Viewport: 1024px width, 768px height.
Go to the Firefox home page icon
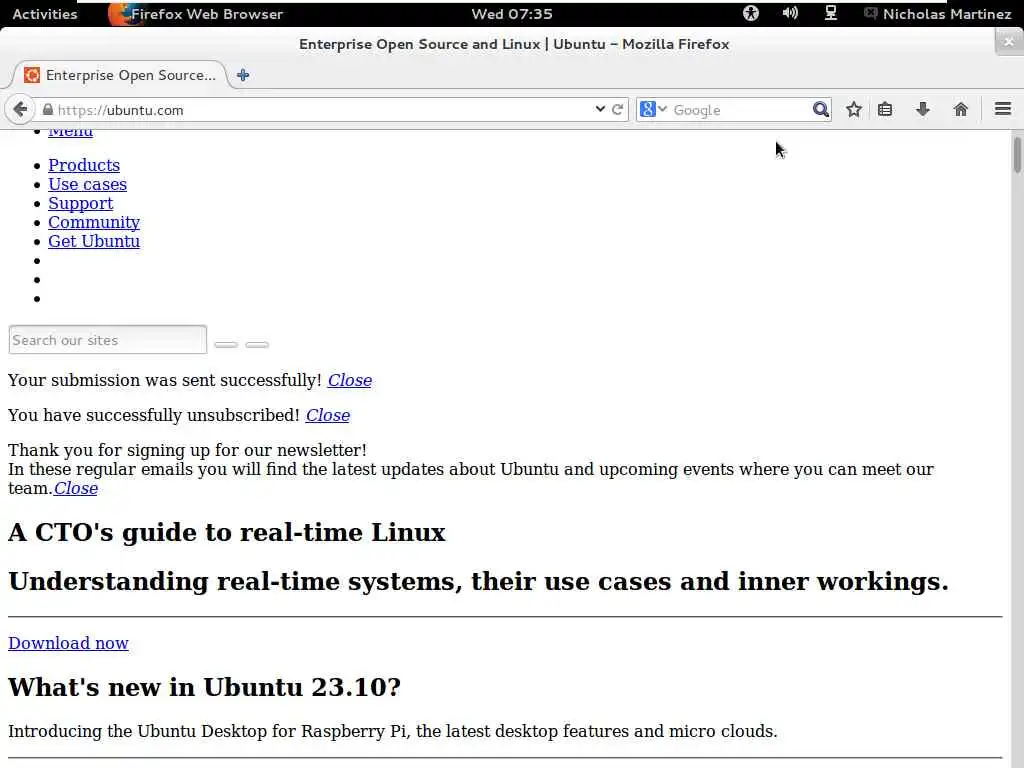point(960,109)
